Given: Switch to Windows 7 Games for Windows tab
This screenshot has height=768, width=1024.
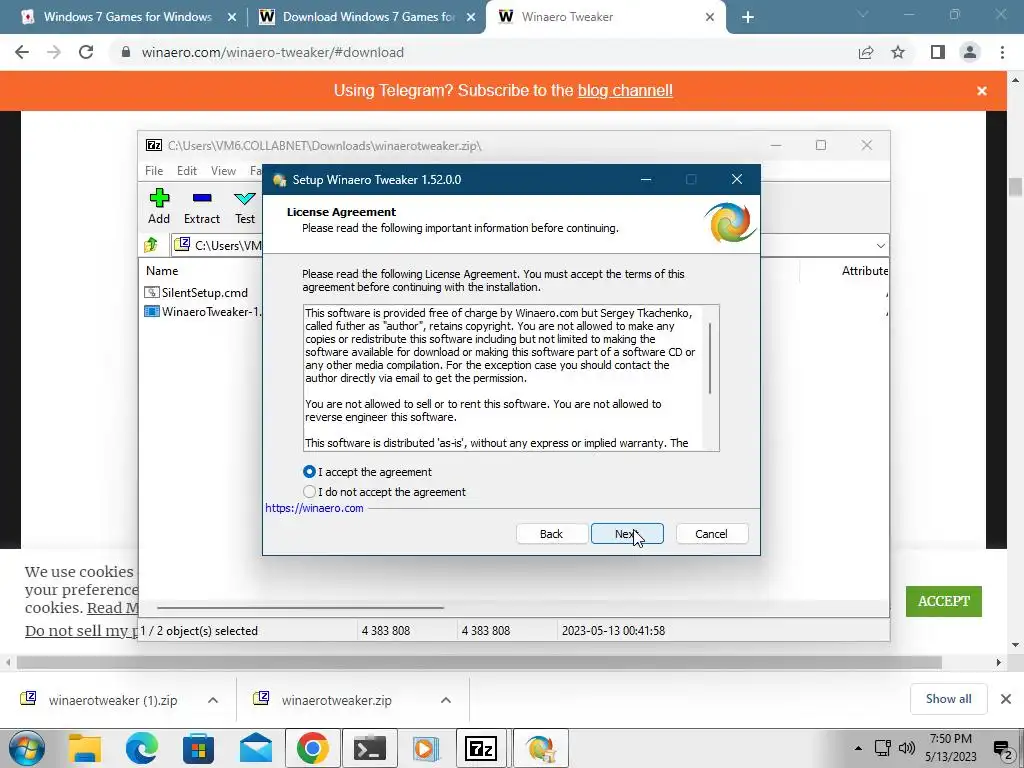Looking at the screenshot, I should [127, 17].
